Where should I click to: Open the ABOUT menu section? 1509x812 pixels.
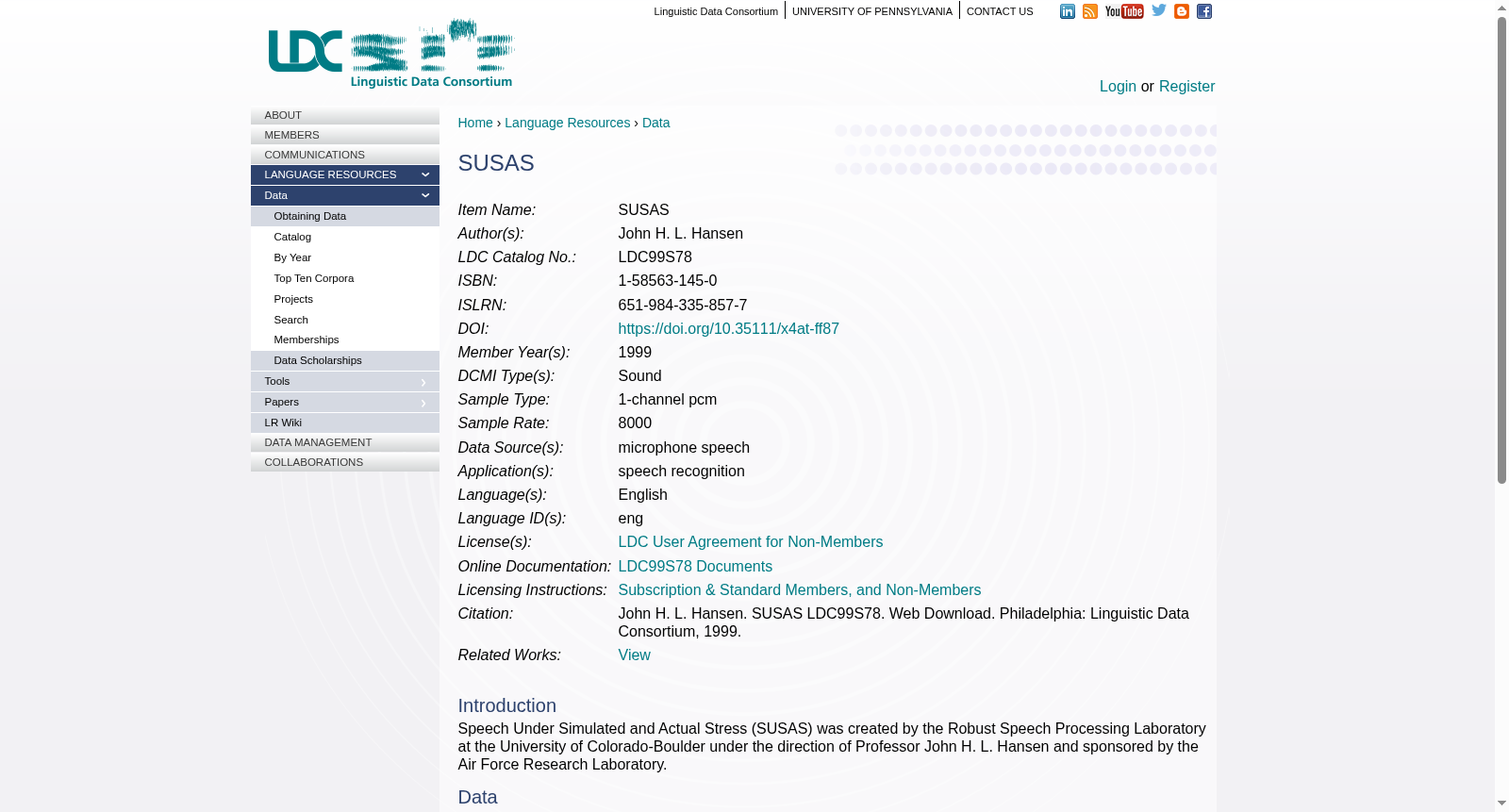point(345,115)
